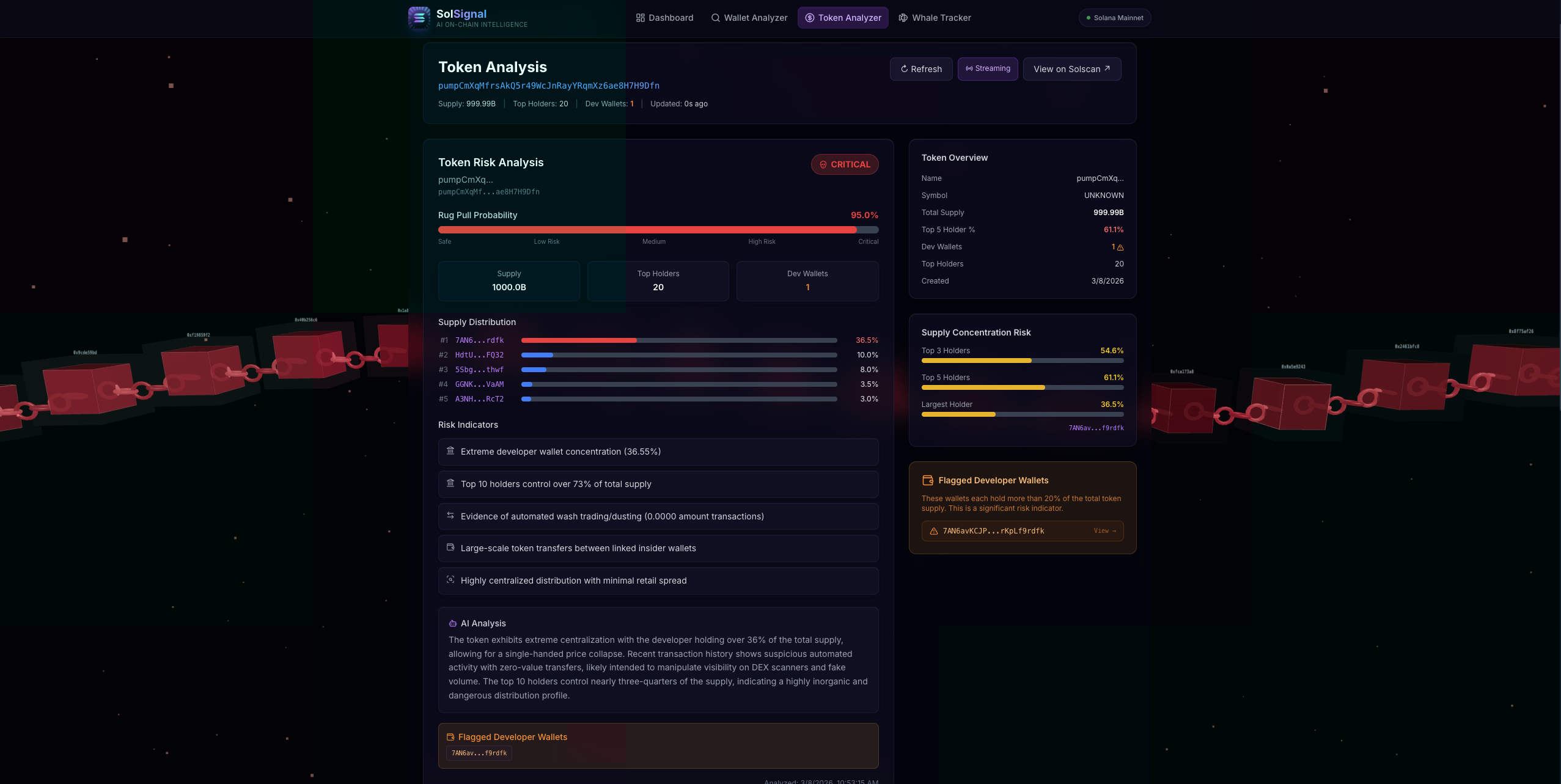
Task: Open View on Solscan link
Action: (x=1071, y=69)
